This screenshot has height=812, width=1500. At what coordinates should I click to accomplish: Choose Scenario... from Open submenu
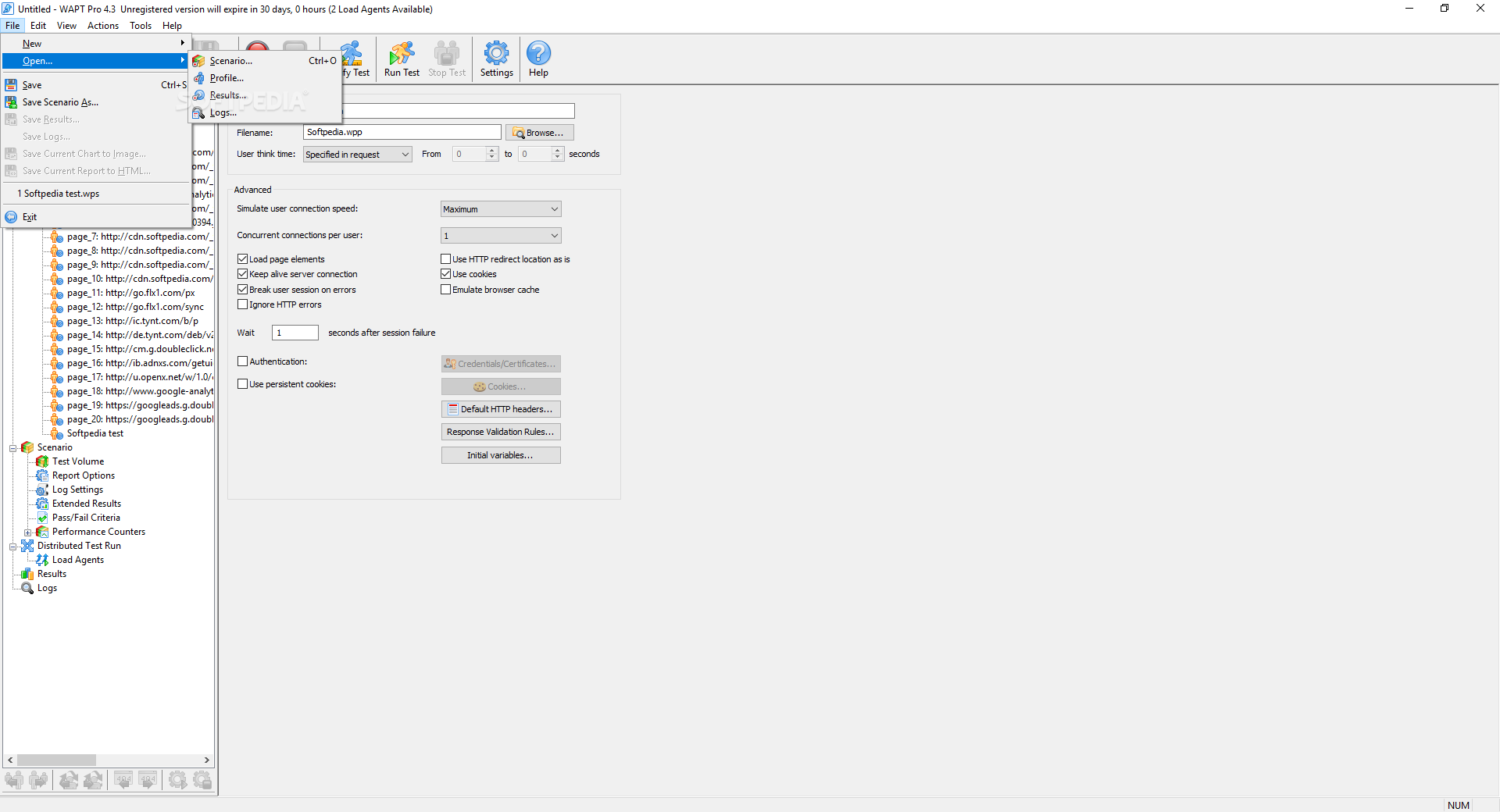click(265, 61)
